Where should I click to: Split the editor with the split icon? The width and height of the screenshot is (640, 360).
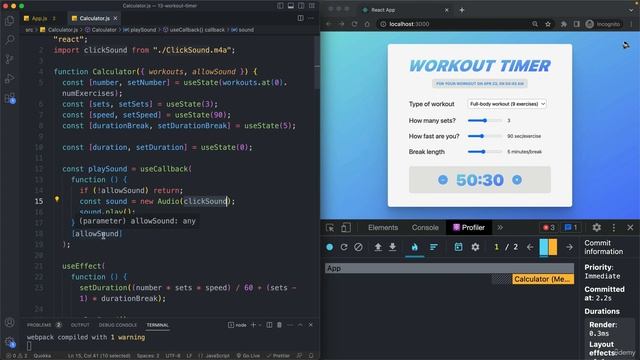[300, 18]
